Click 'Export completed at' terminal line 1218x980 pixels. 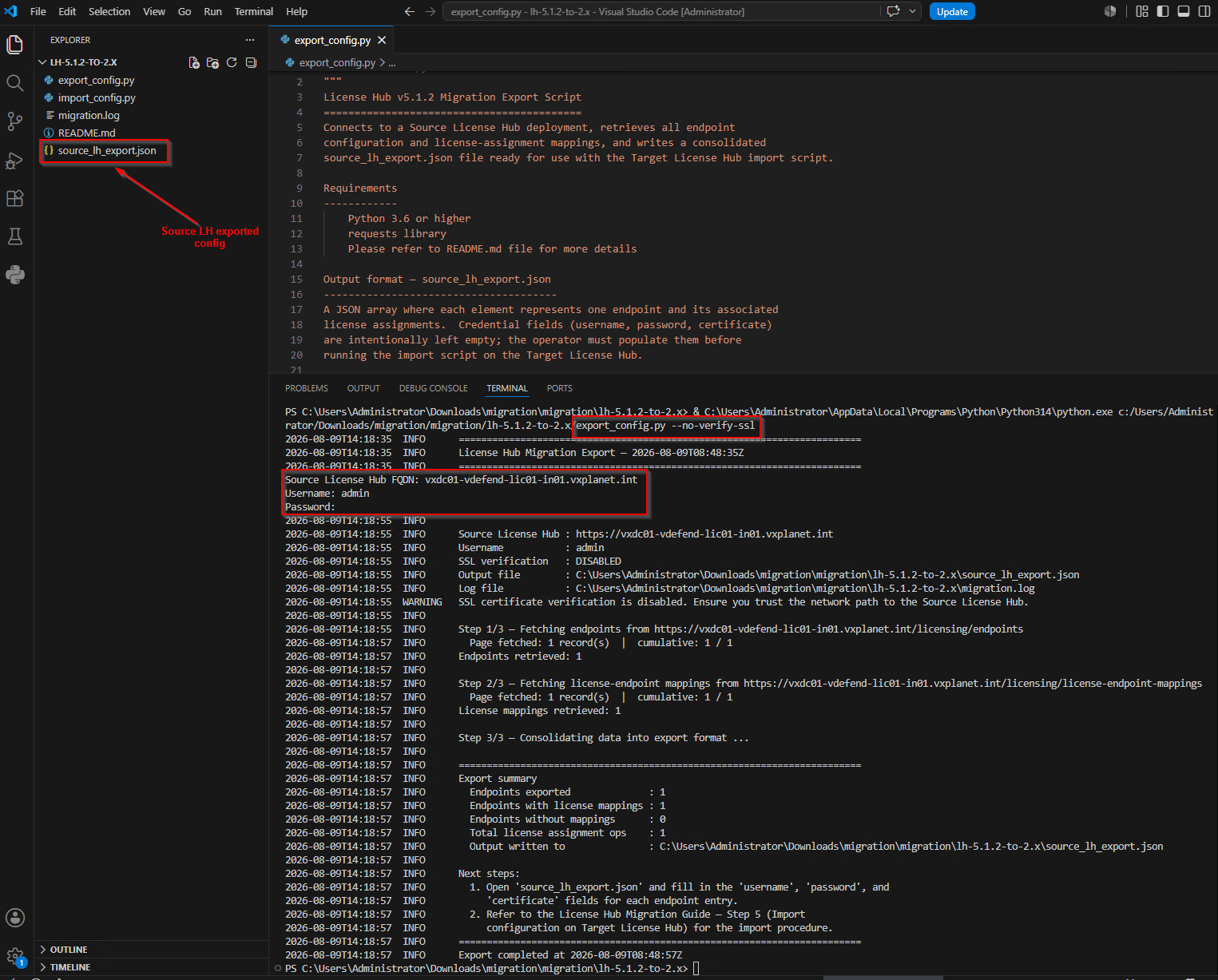(x=570, y=955)
